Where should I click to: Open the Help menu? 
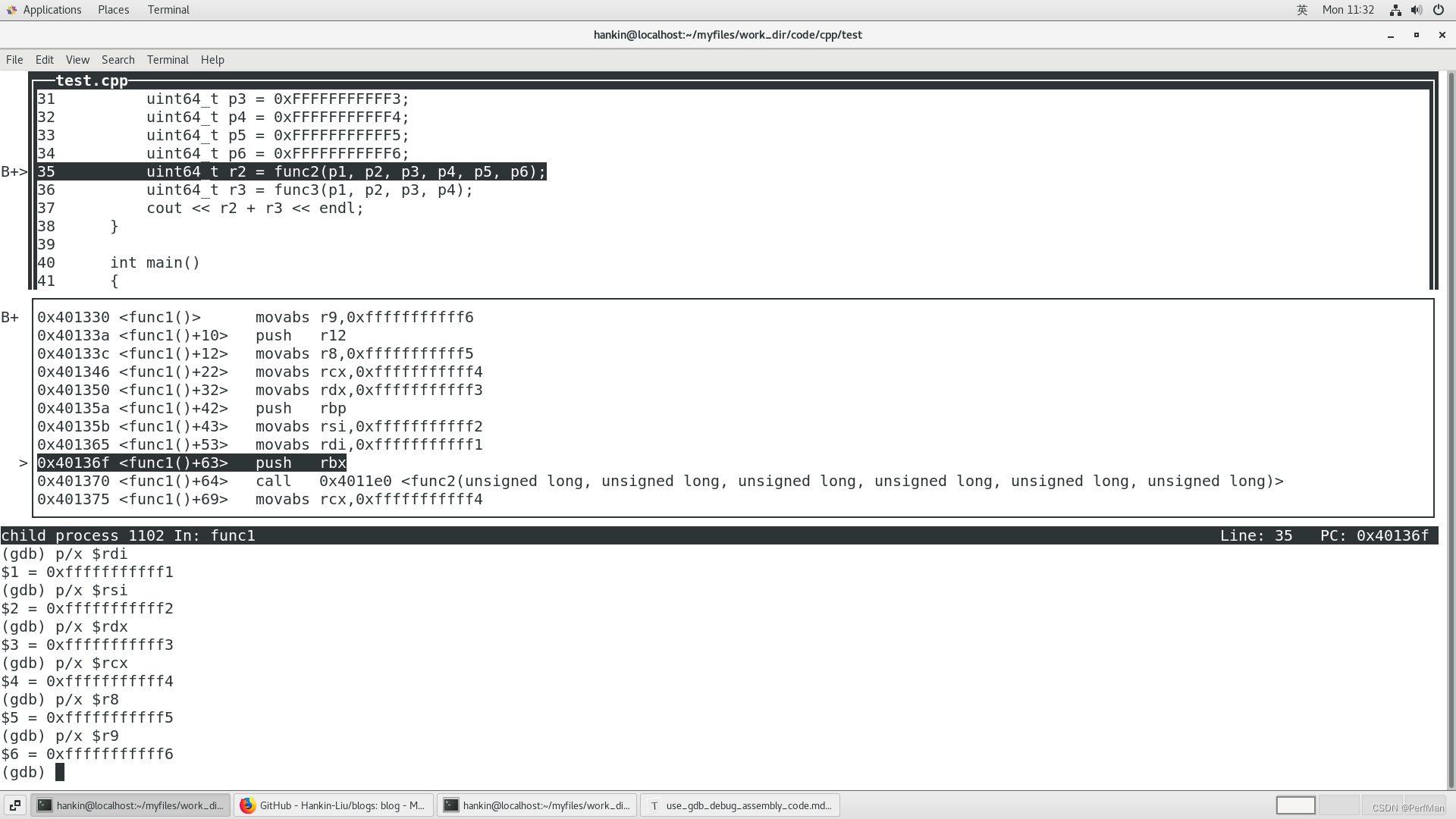click(212, 60)
